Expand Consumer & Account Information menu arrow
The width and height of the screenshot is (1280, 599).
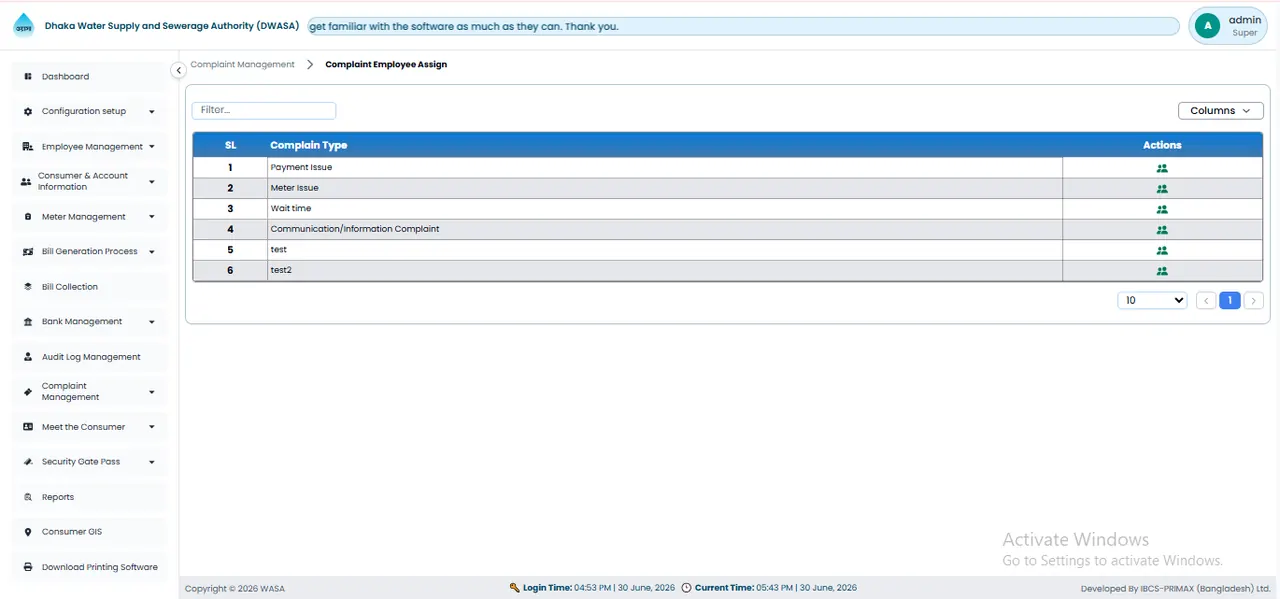pyautogui.click(x=152, y=182)
